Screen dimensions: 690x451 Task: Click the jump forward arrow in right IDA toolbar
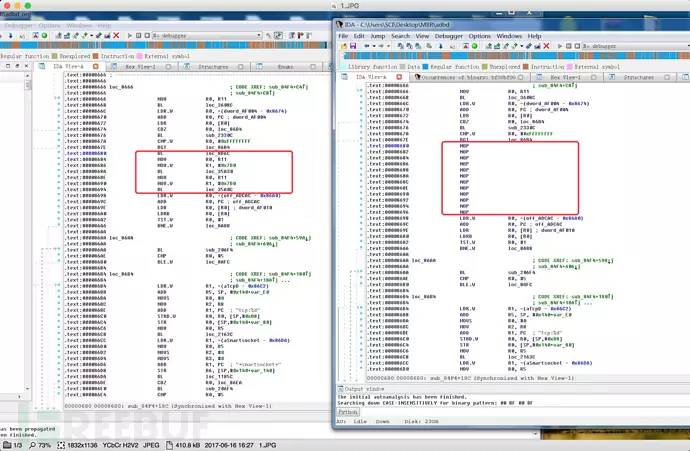click(381, 46)
